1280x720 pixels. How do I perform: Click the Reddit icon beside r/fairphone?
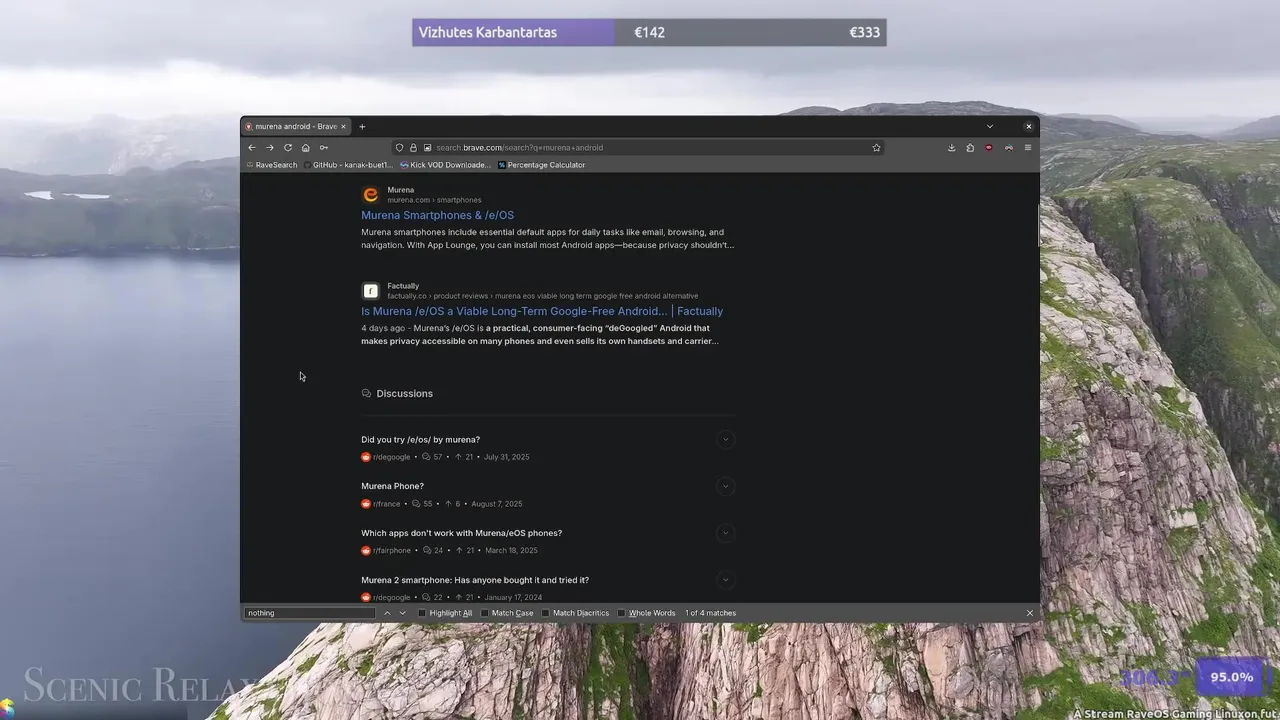[366, 550]
